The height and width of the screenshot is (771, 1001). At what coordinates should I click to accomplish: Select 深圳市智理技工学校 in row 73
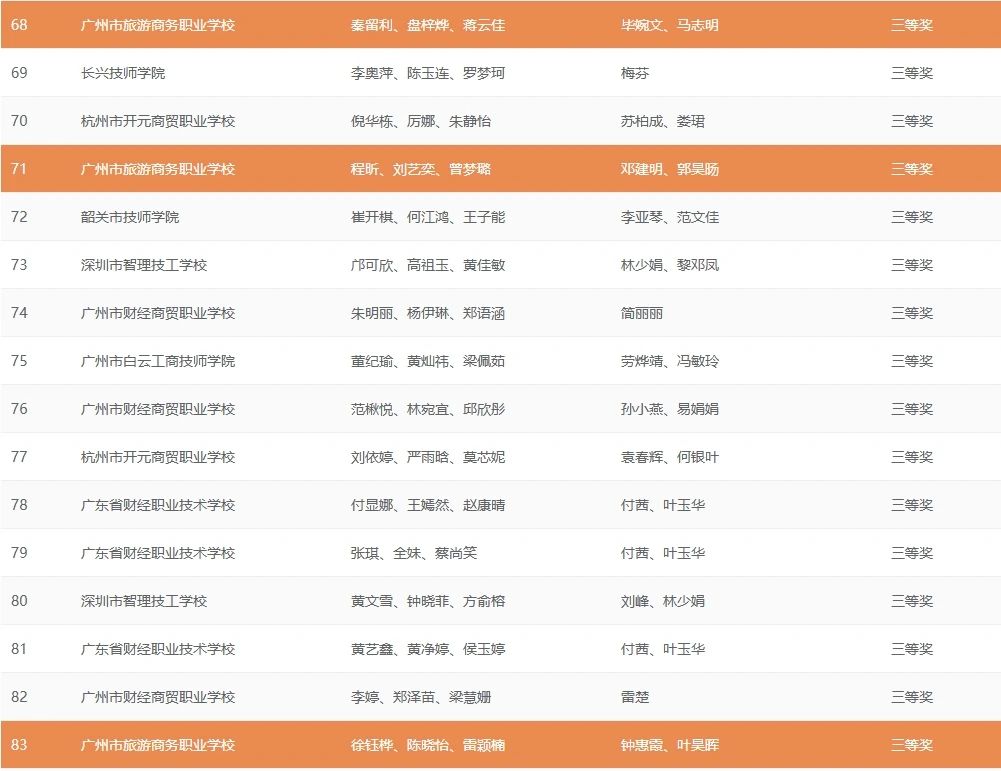click(144, 265)
